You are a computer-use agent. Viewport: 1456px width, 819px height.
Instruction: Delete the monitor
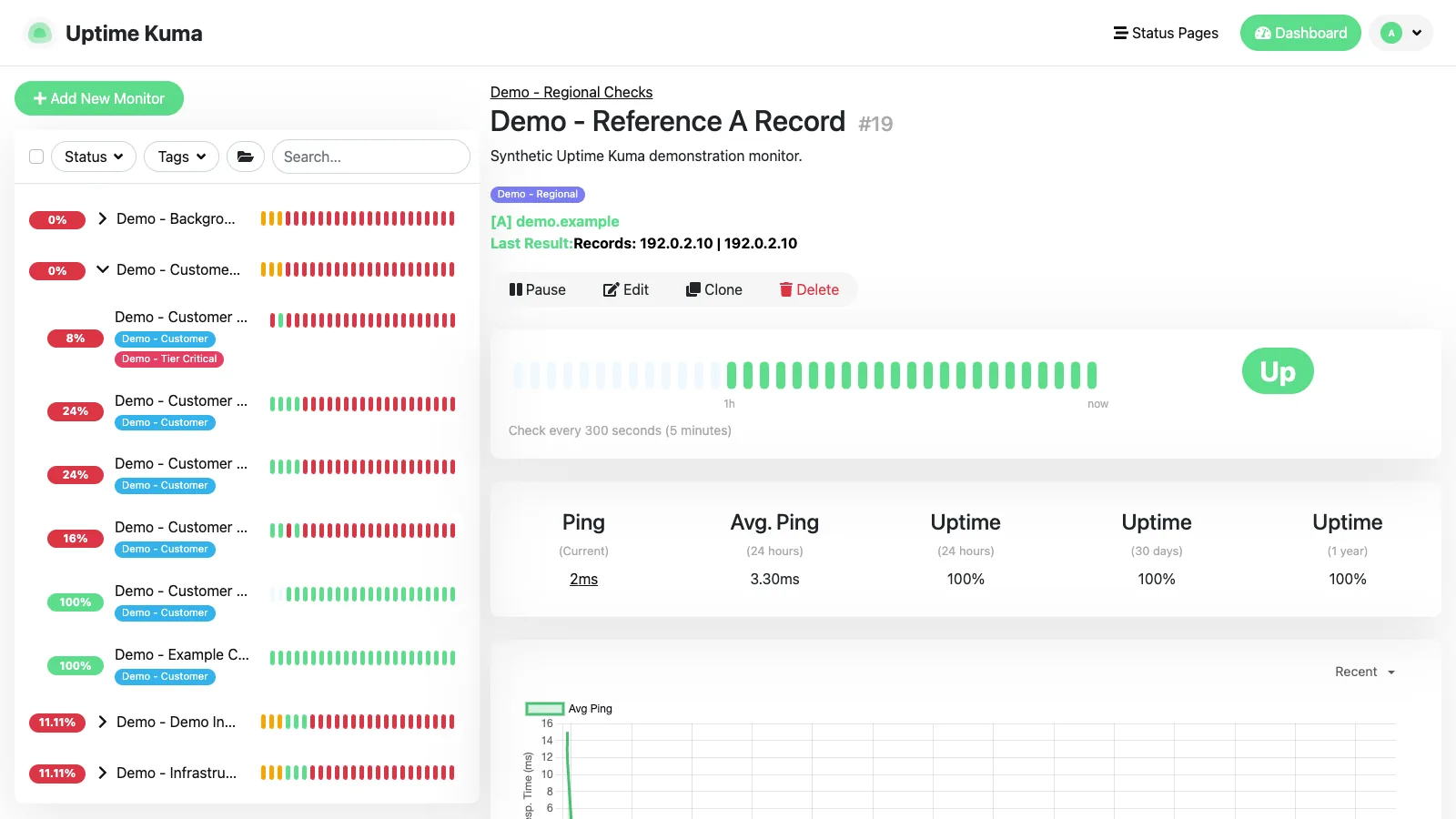pos(809,289)
